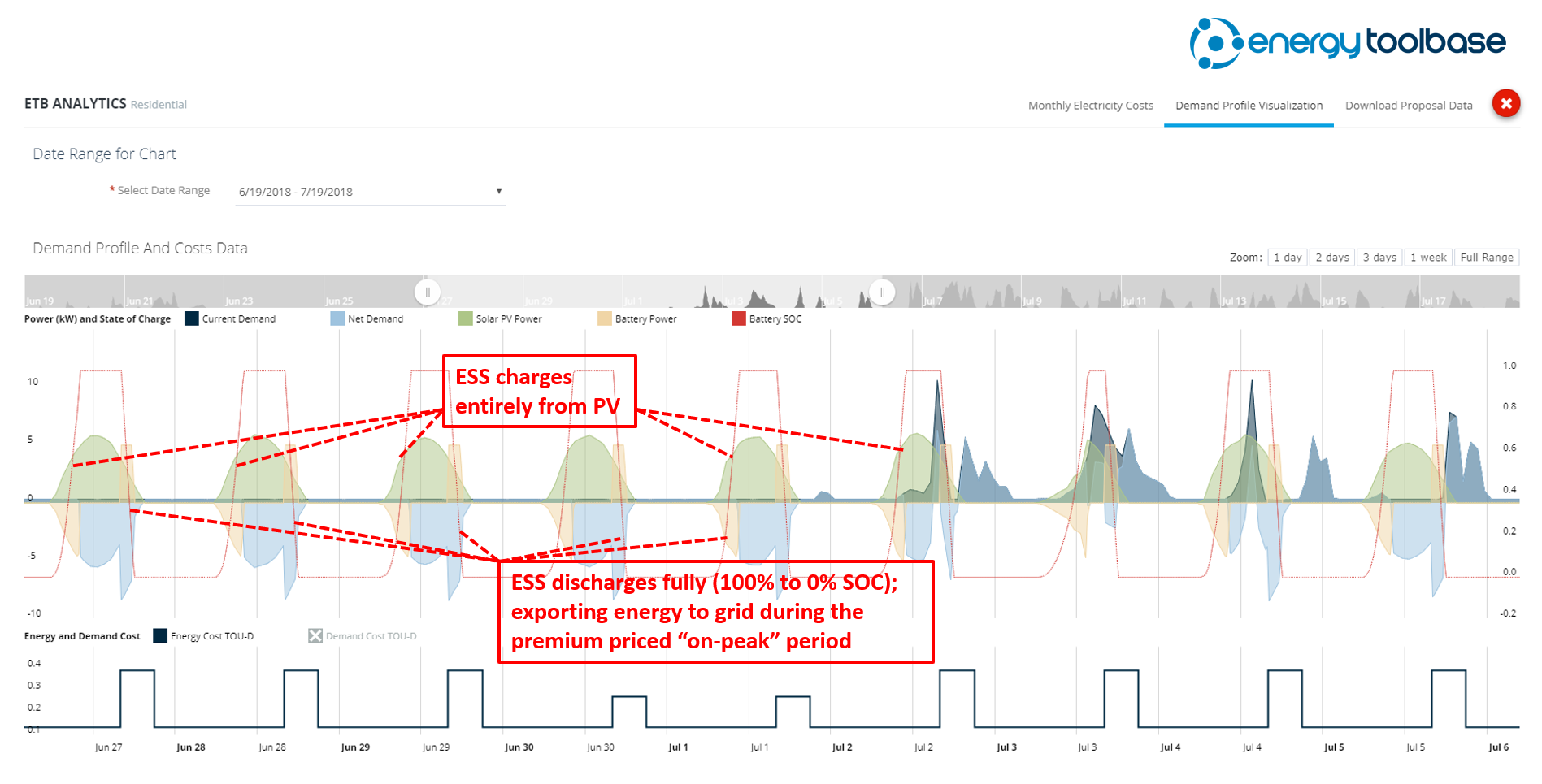Screen dimensions: 1542x784
Task: Set zoom to 1 week
Action: point(1428,258)
